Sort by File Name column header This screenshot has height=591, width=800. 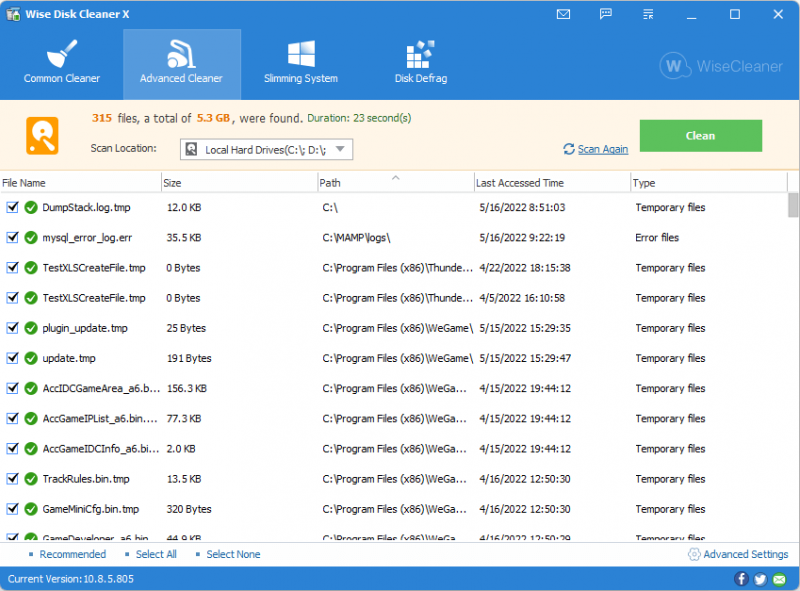81,183
